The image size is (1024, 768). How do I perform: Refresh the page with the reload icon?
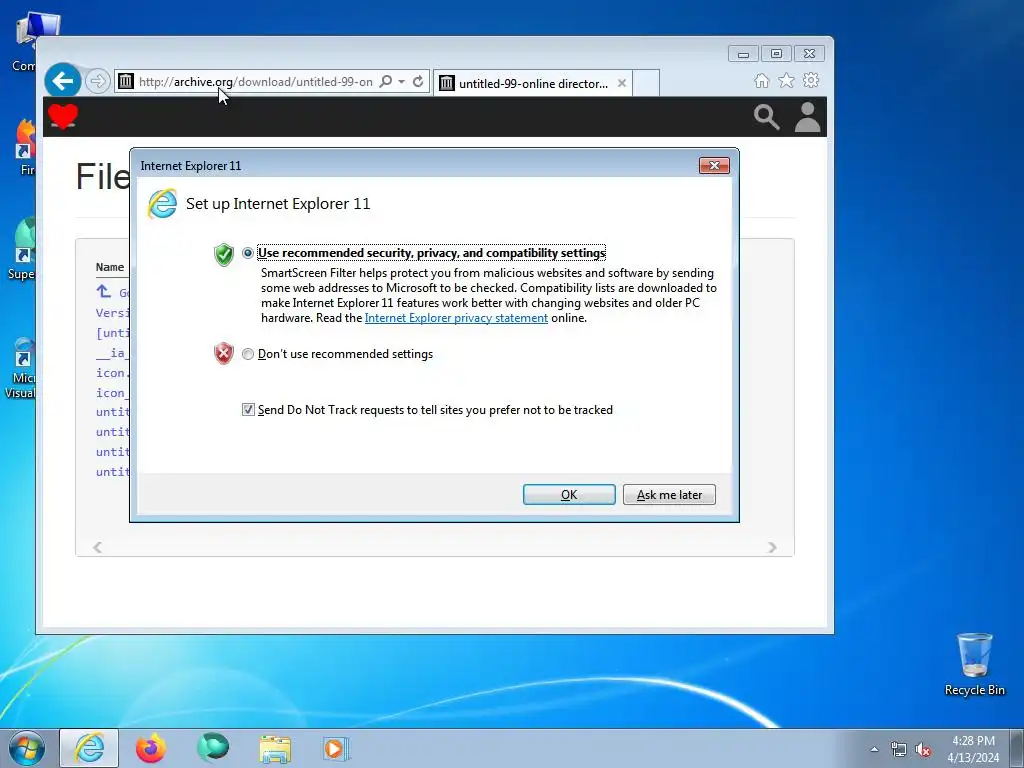418,82
